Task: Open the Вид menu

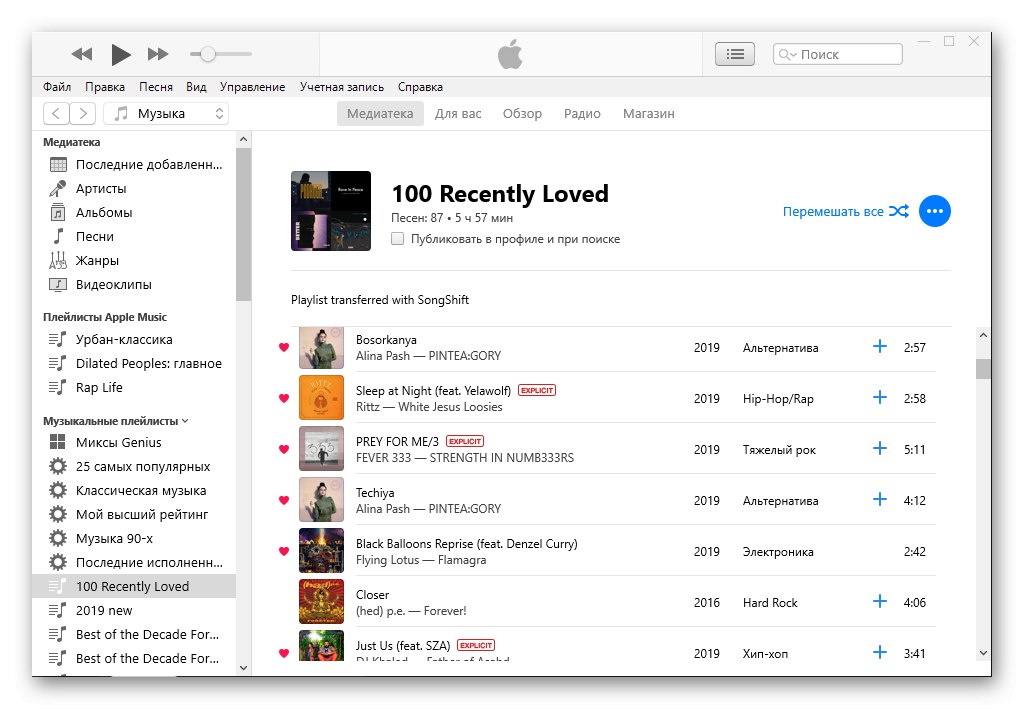Action: [196, 87]
